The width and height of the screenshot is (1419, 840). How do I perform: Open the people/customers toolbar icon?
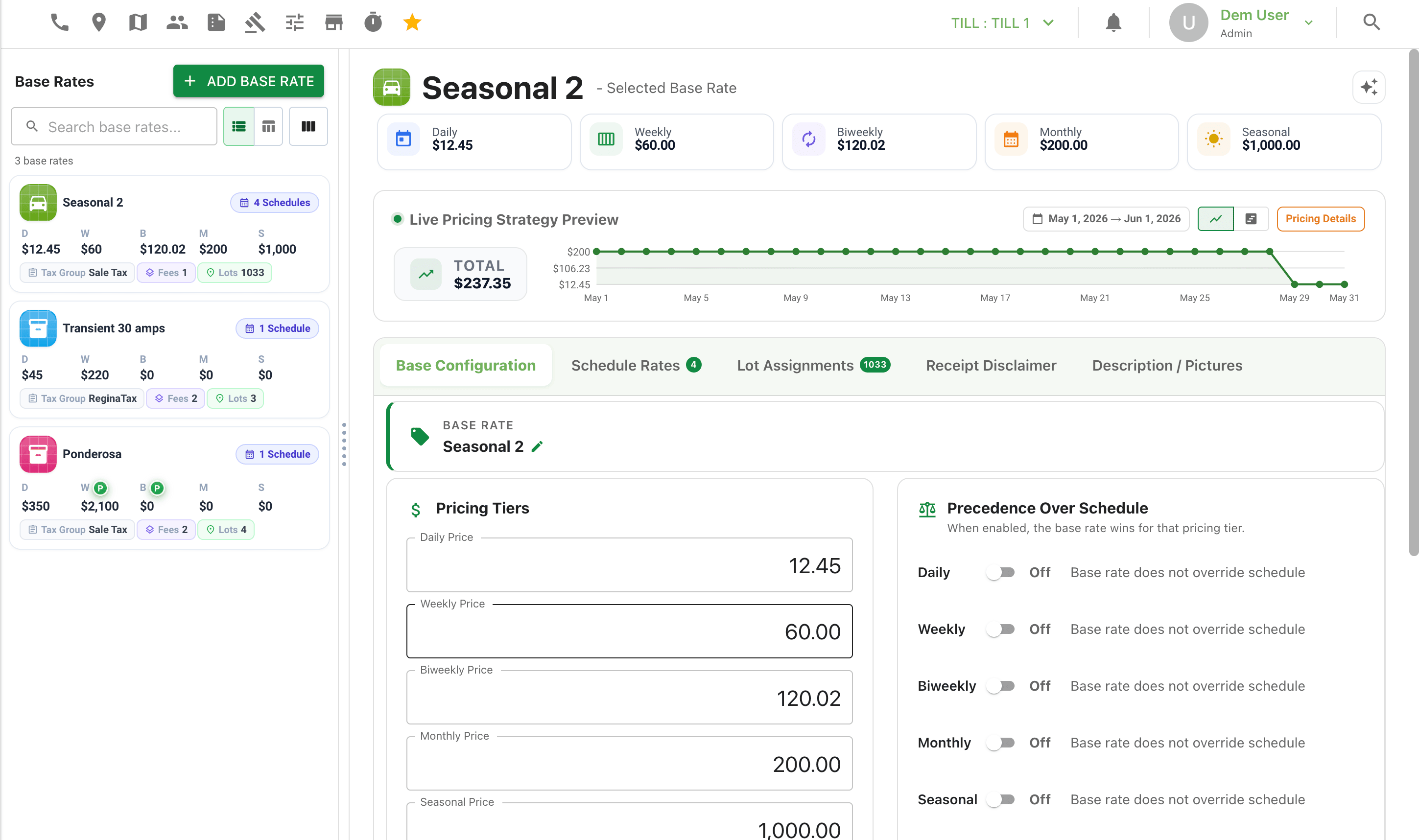click(x=177, y=23)
